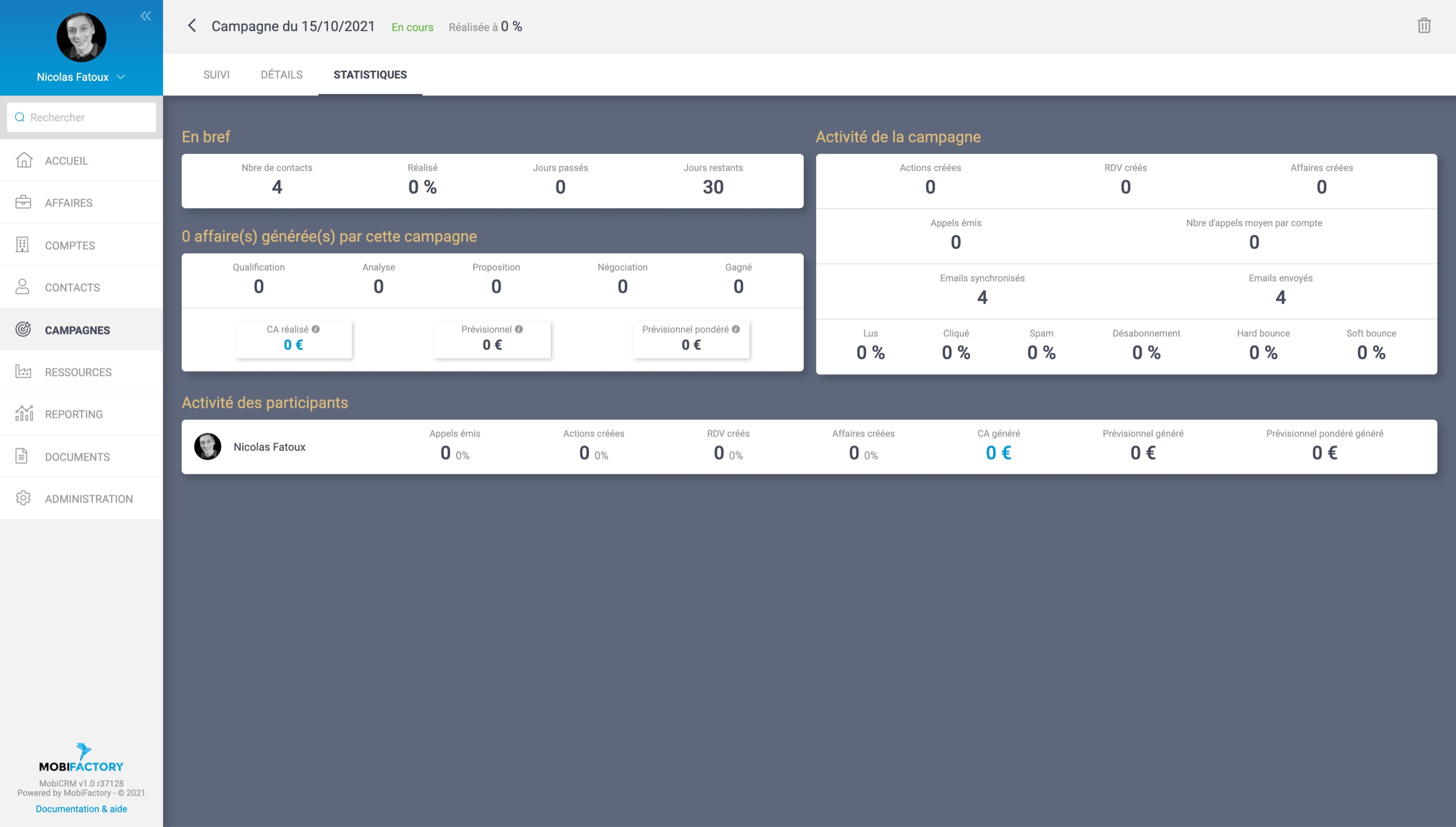This screenshot has height=827, width=1456.
Task: Click the Administration gear icon
Action: coord(23,498)
